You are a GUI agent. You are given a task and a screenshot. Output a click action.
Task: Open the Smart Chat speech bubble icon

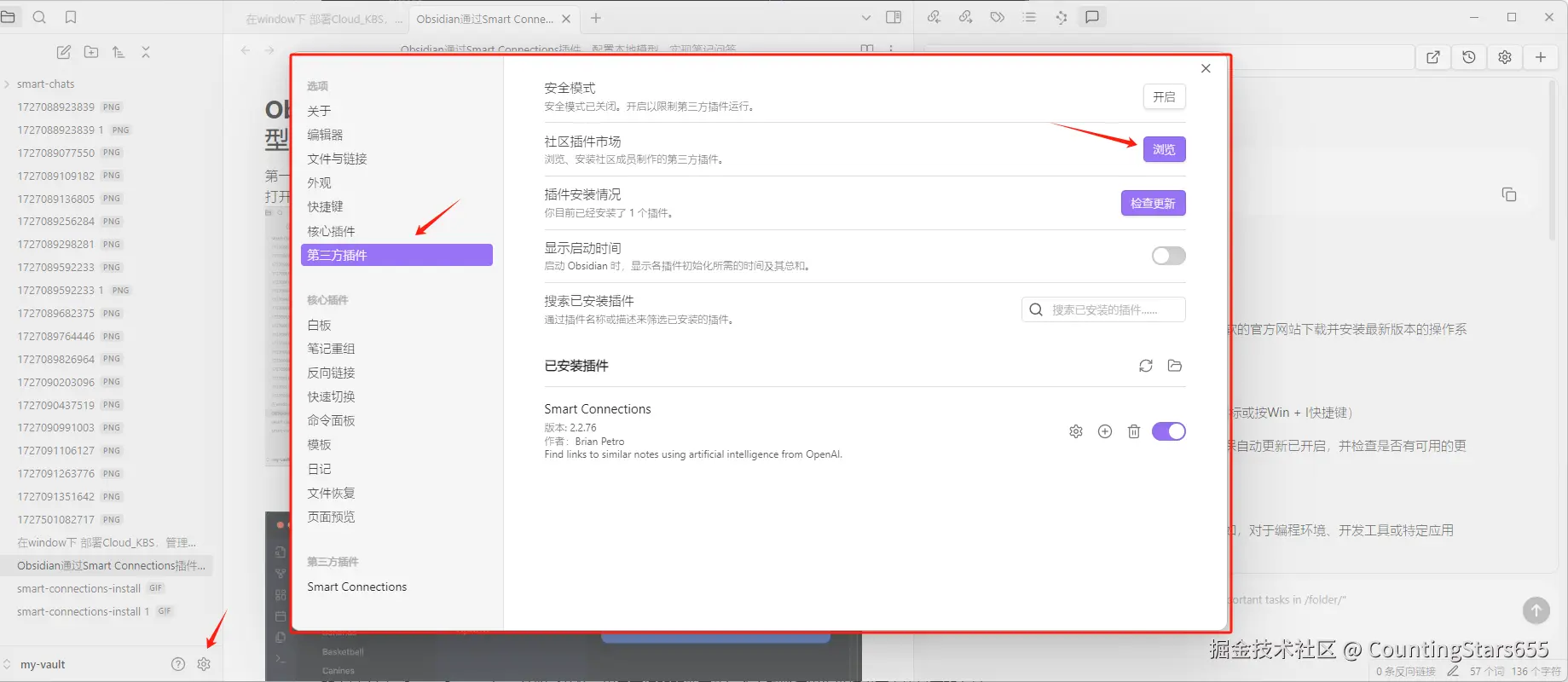(x=1092, y=17)
